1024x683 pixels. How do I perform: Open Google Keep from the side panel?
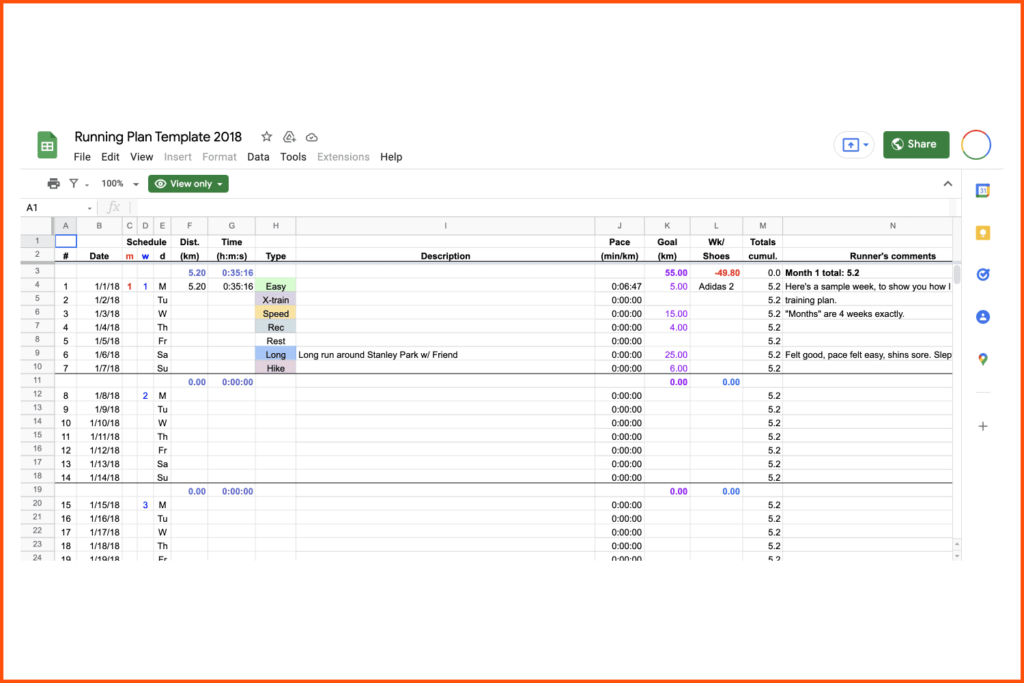[x=983, y=232]
